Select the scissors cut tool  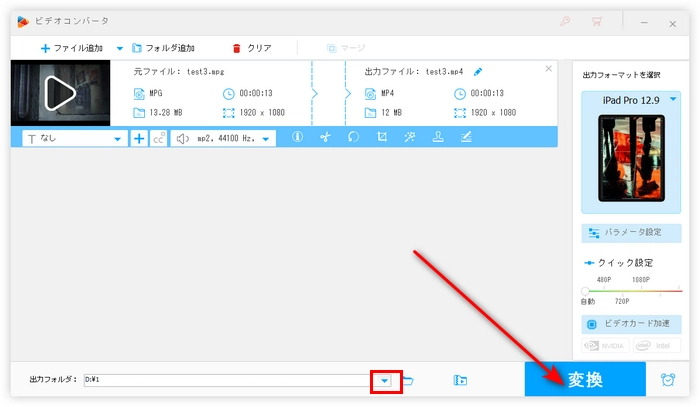[x=325, y=138]
